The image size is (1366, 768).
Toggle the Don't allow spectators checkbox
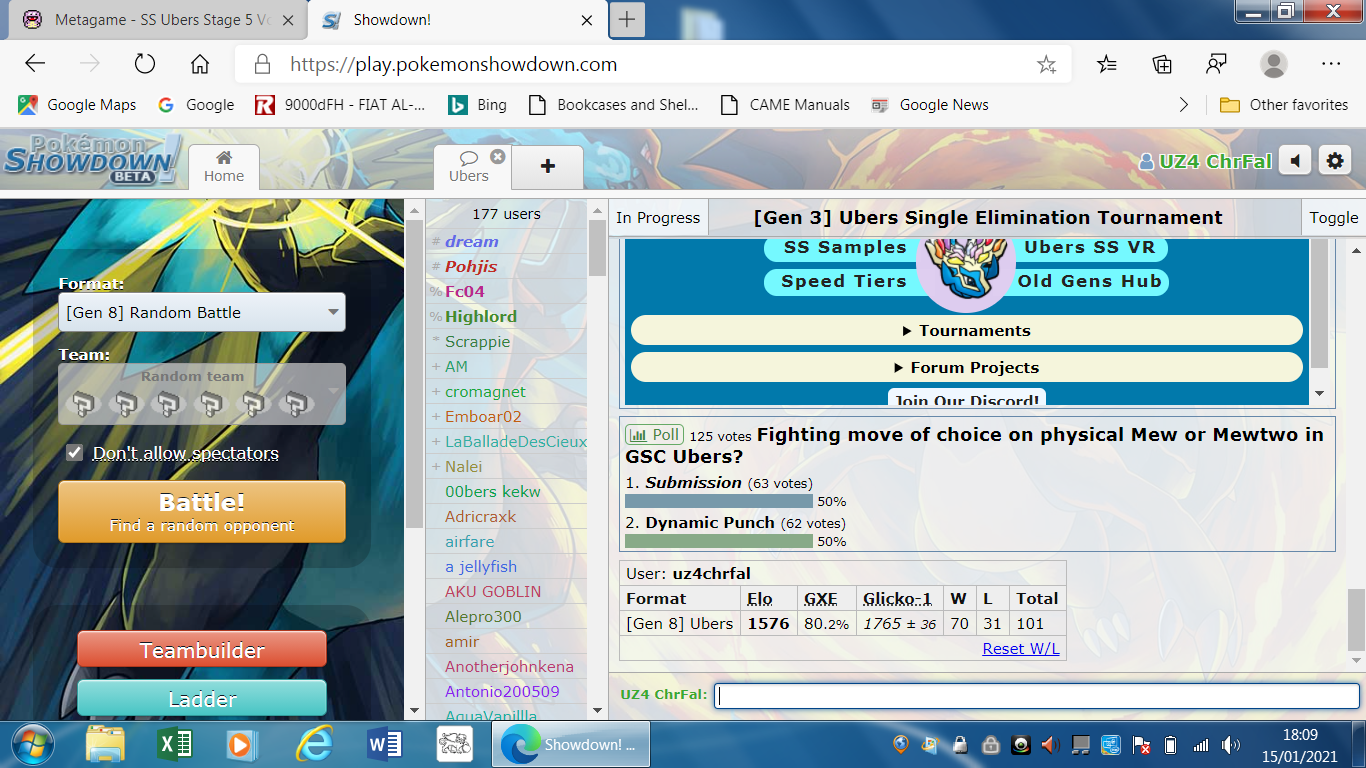click(x=74, y=453)
